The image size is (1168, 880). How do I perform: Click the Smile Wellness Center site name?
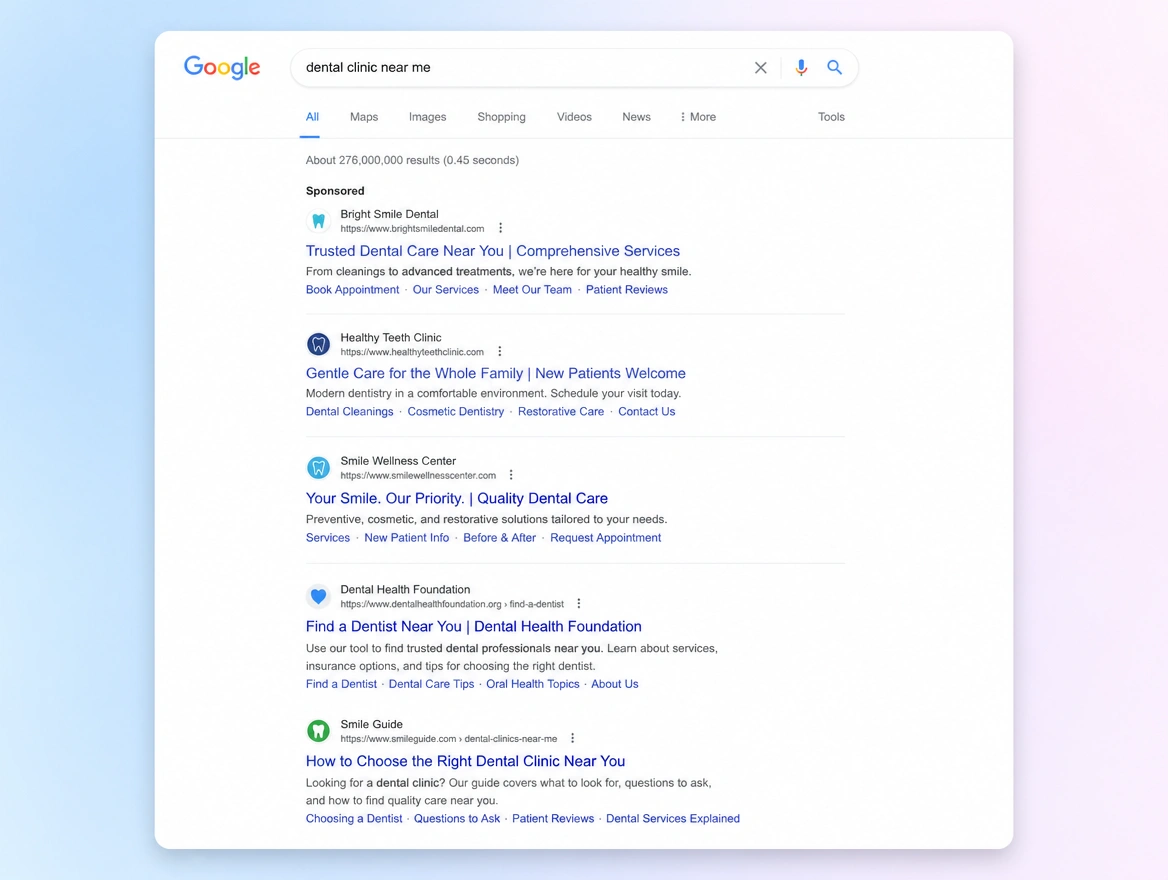[x=398, y=461]
